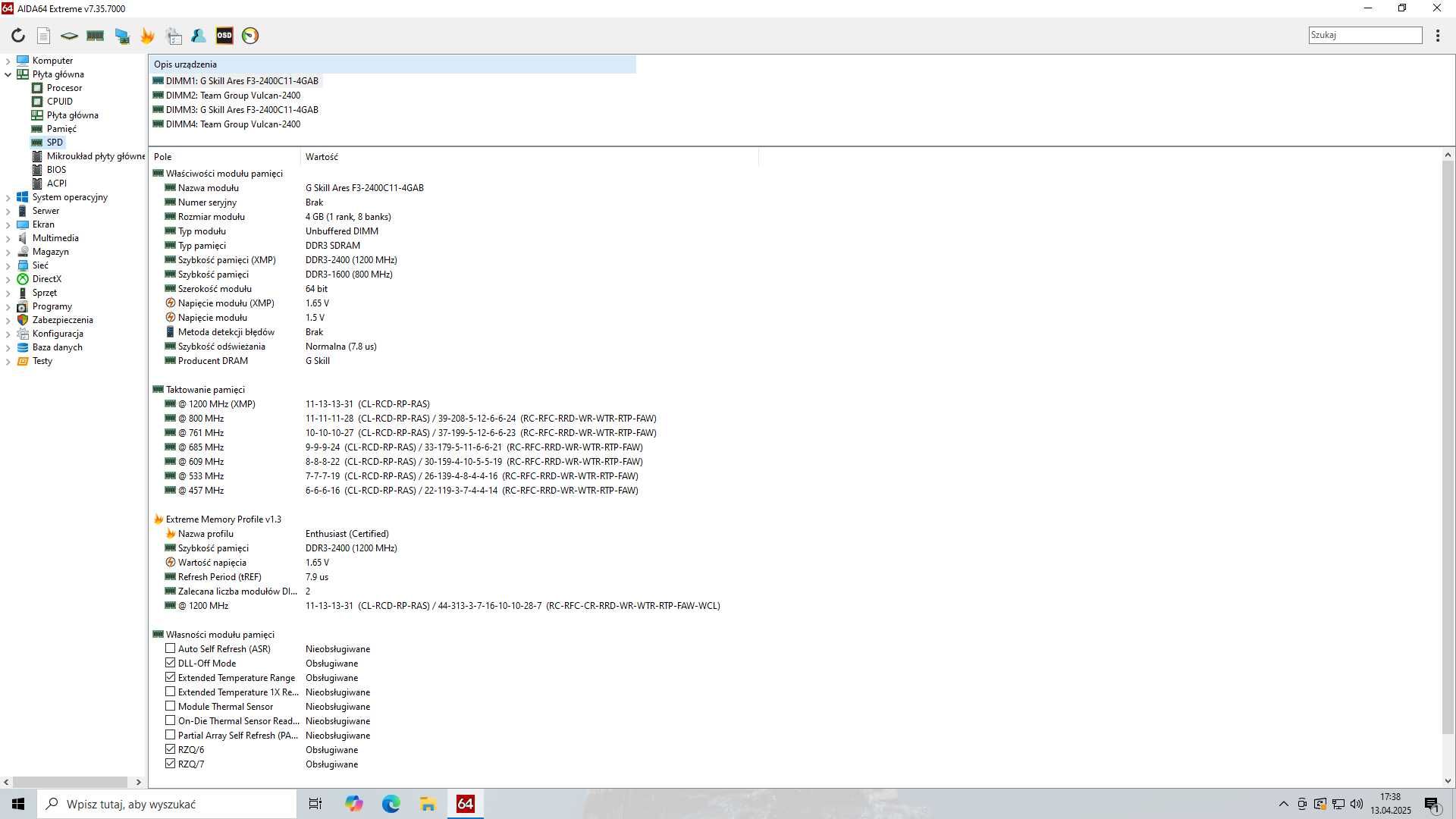Viewport: 1456px width, 819px height.
Task: Select Sieć in the tree
Action: tap(40, 265)
